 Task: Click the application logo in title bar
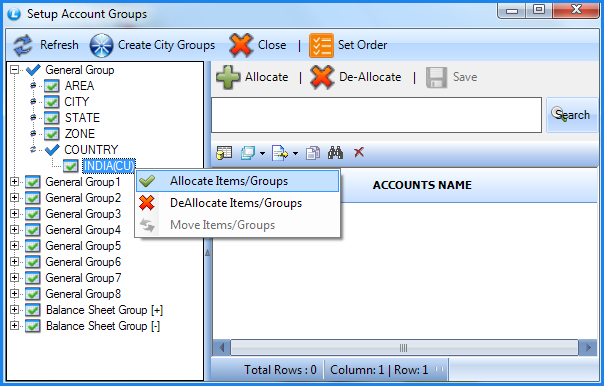coord(14,14)
